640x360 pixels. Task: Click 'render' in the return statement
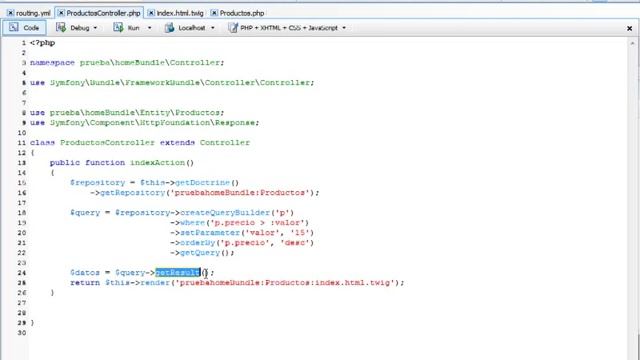pyautogui.click(x=155, y=282)
